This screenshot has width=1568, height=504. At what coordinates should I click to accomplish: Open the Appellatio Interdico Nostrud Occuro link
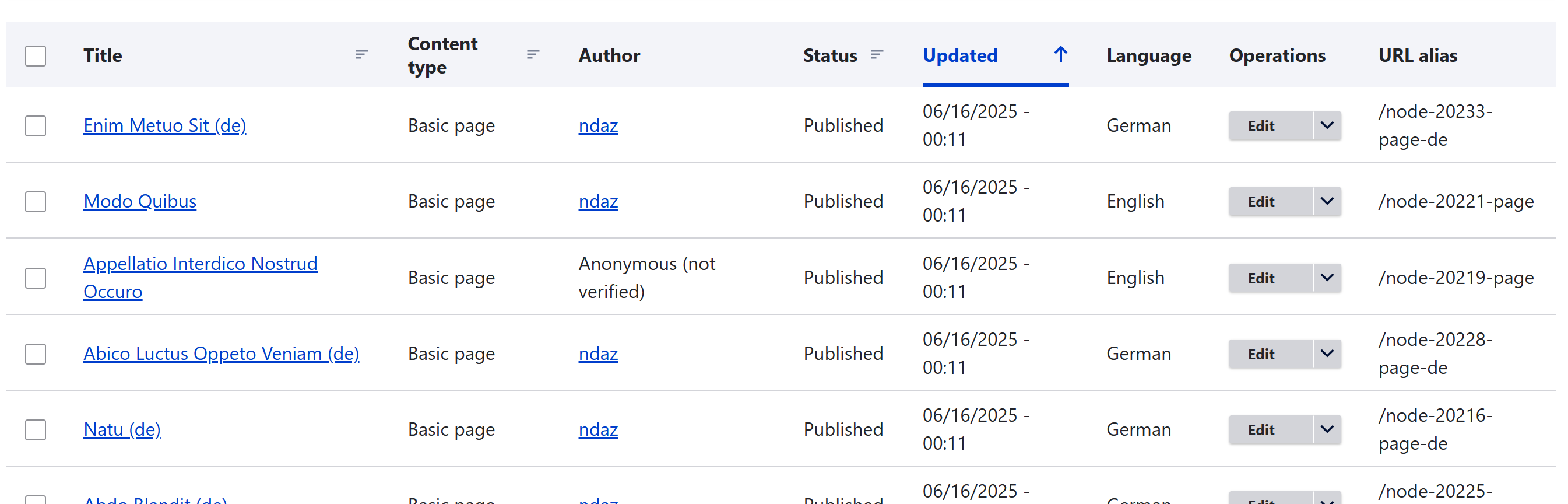pyautogui.click(x=201, y=264)
